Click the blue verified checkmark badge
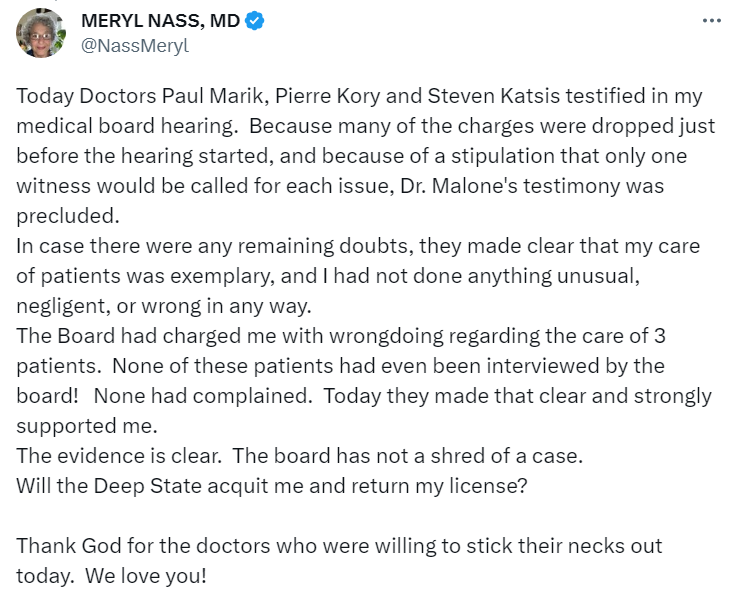Screen dimensions: 733x598 coord(256,21)
